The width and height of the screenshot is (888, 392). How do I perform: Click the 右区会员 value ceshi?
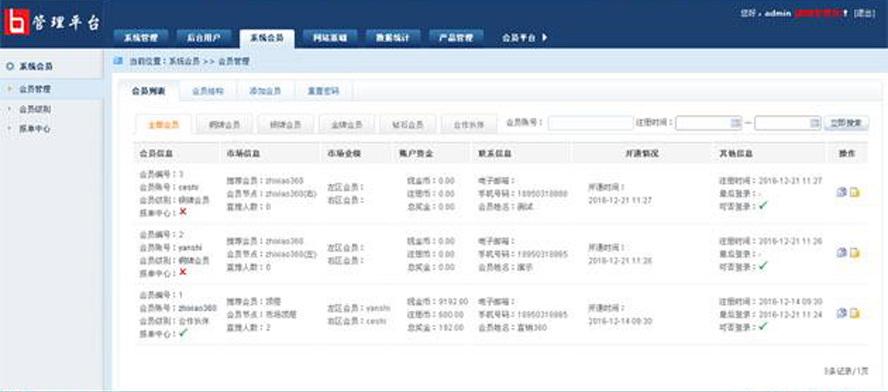[377, 321]
